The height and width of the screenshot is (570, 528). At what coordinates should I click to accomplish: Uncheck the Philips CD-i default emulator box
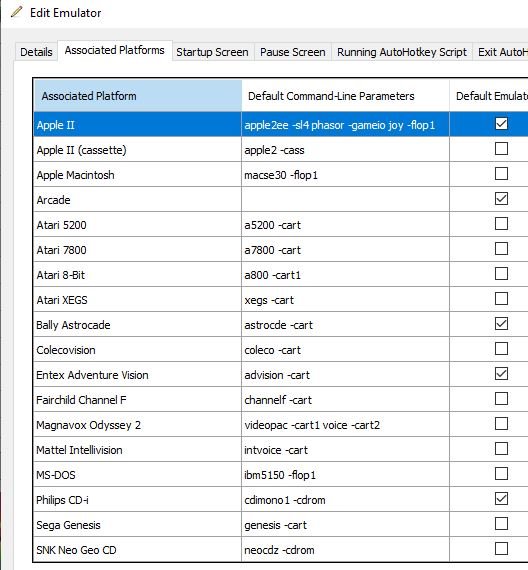pos(501,499)
